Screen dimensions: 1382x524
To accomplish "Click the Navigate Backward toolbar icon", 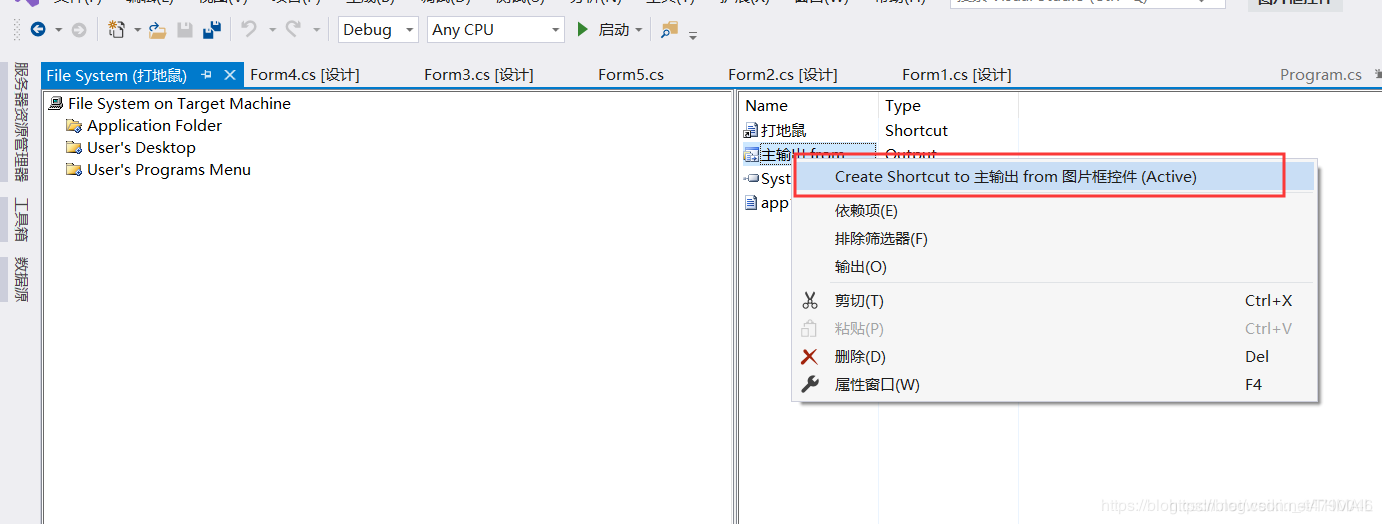I will [38, 30].
